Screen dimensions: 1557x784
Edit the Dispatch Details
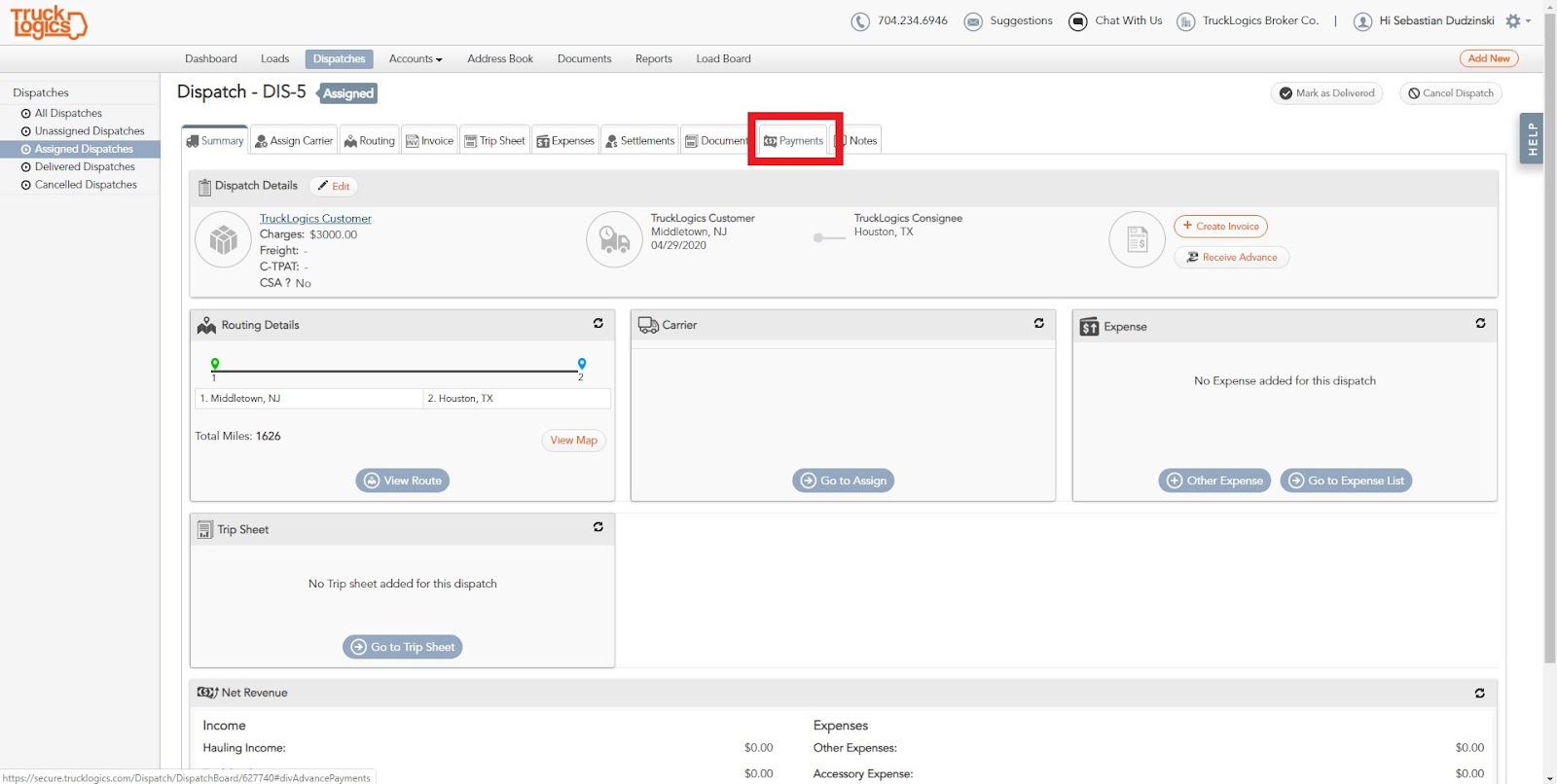coord(334,186)
